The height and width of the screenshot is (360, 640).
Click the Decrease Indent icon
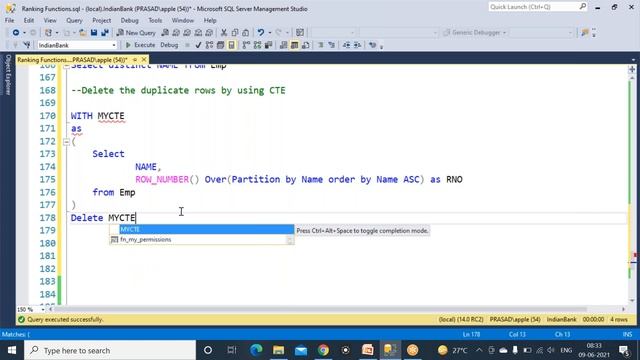346,45
